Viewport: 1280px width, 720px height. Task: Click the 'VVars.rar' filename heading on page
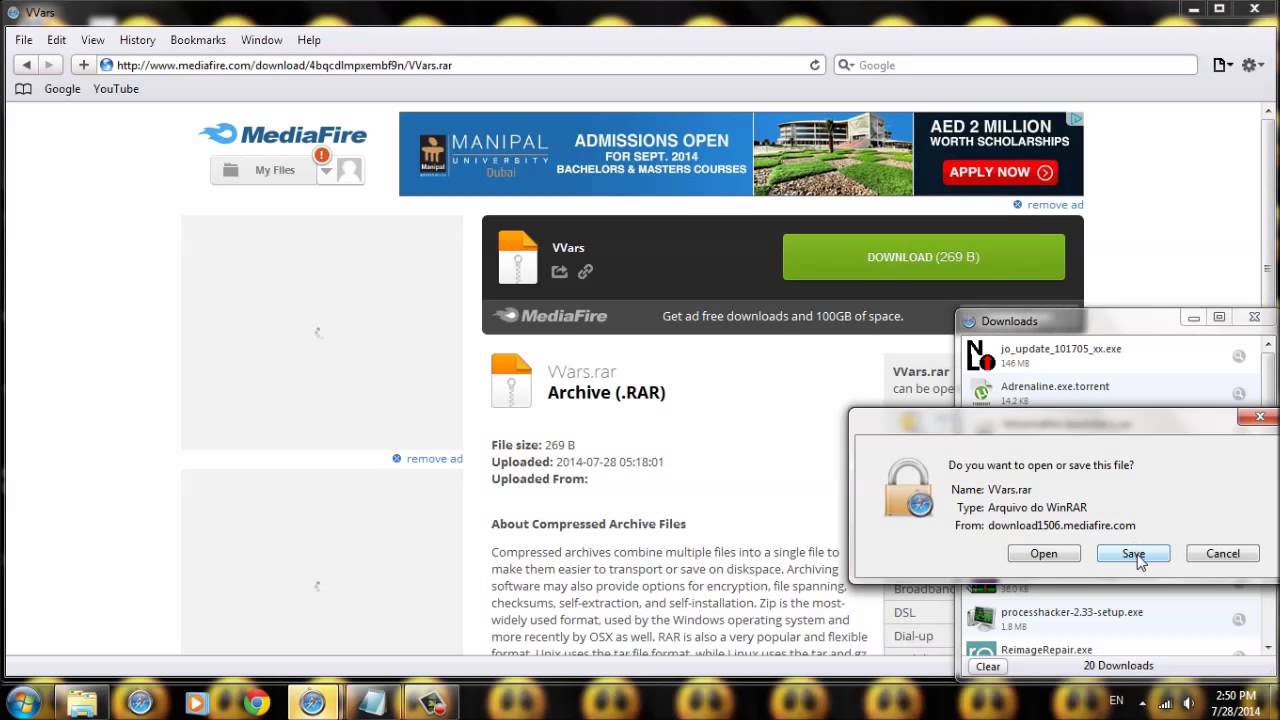581,371
